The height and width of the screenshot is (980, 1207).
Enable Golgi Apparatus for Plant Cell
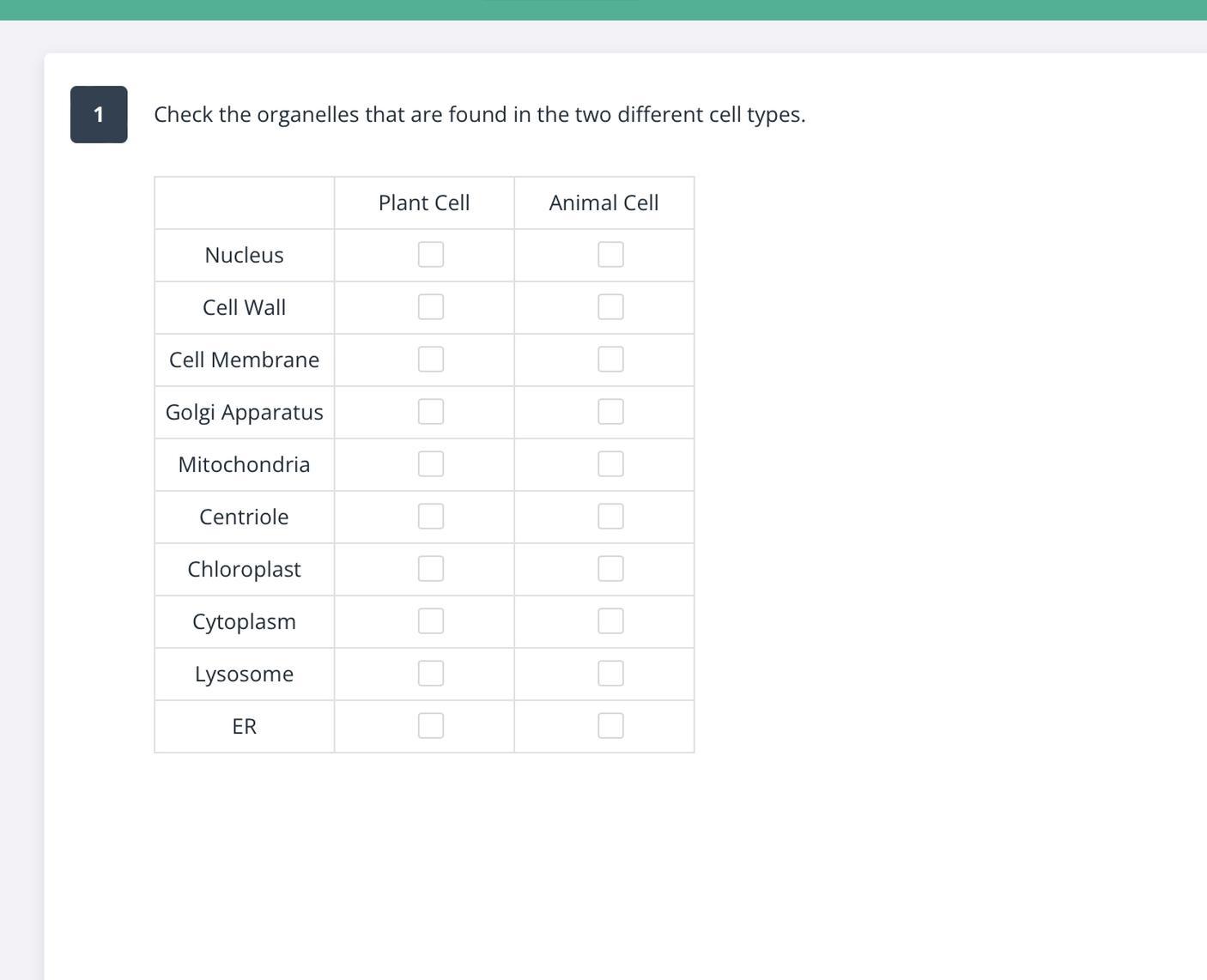(431, 412)
